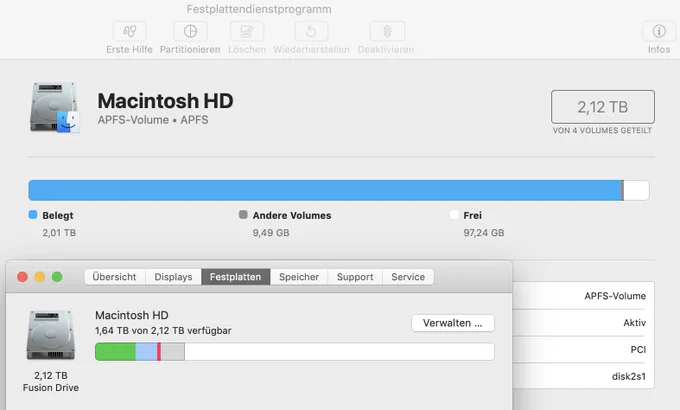Click the Verwalten ... button
680x410 pixels.
453,323
